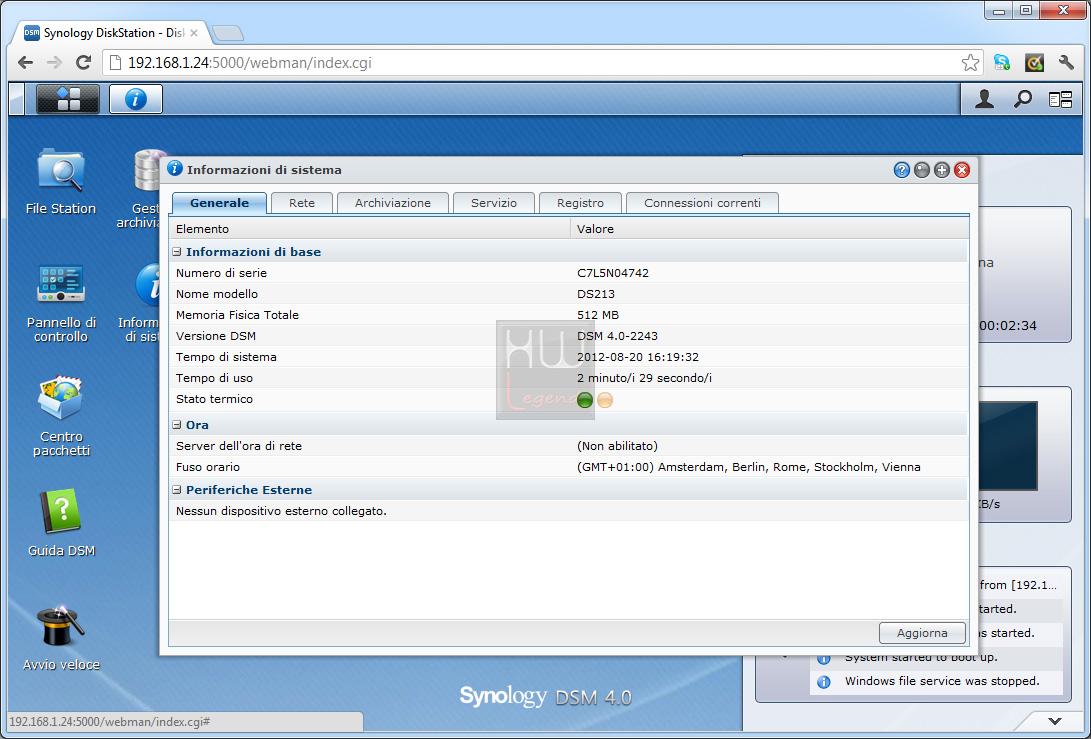Click the Numero di serie label
Image resolution: width=1091 pixels, height=739 pixels.
tap(221, 273)
